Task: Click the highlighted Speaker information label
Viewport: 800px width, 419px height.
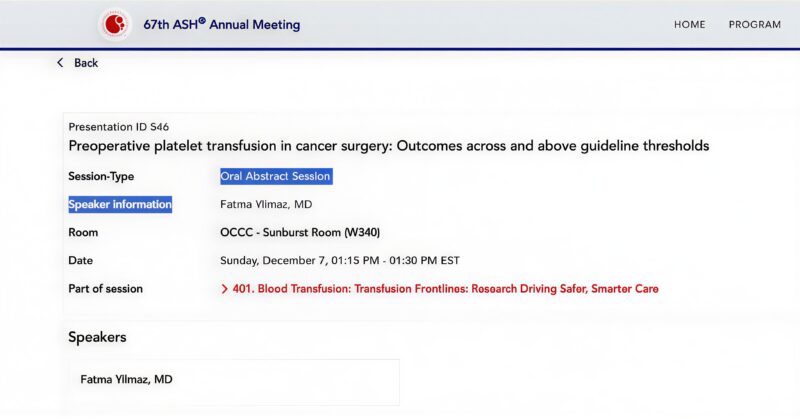Action: pyautogui.click(x=120, y=205)
